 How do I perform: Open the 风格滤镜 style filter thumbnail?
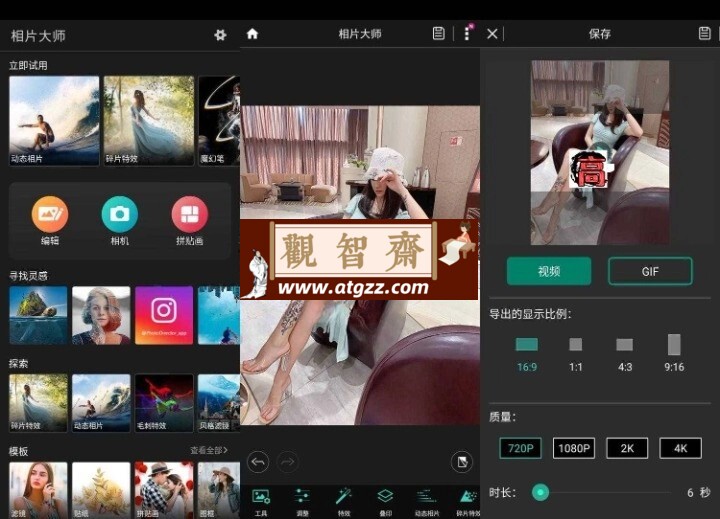click(219, 403)
